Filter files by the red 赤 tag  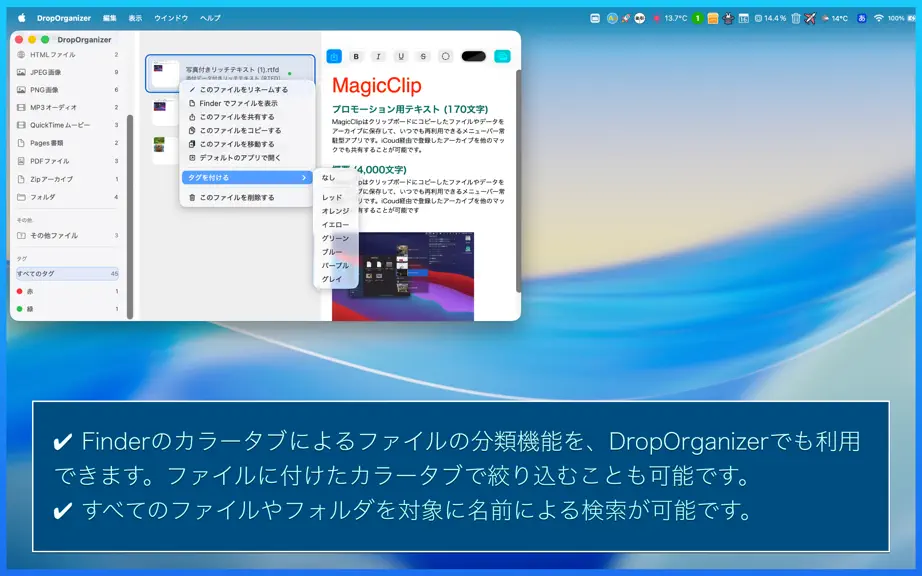68,292
